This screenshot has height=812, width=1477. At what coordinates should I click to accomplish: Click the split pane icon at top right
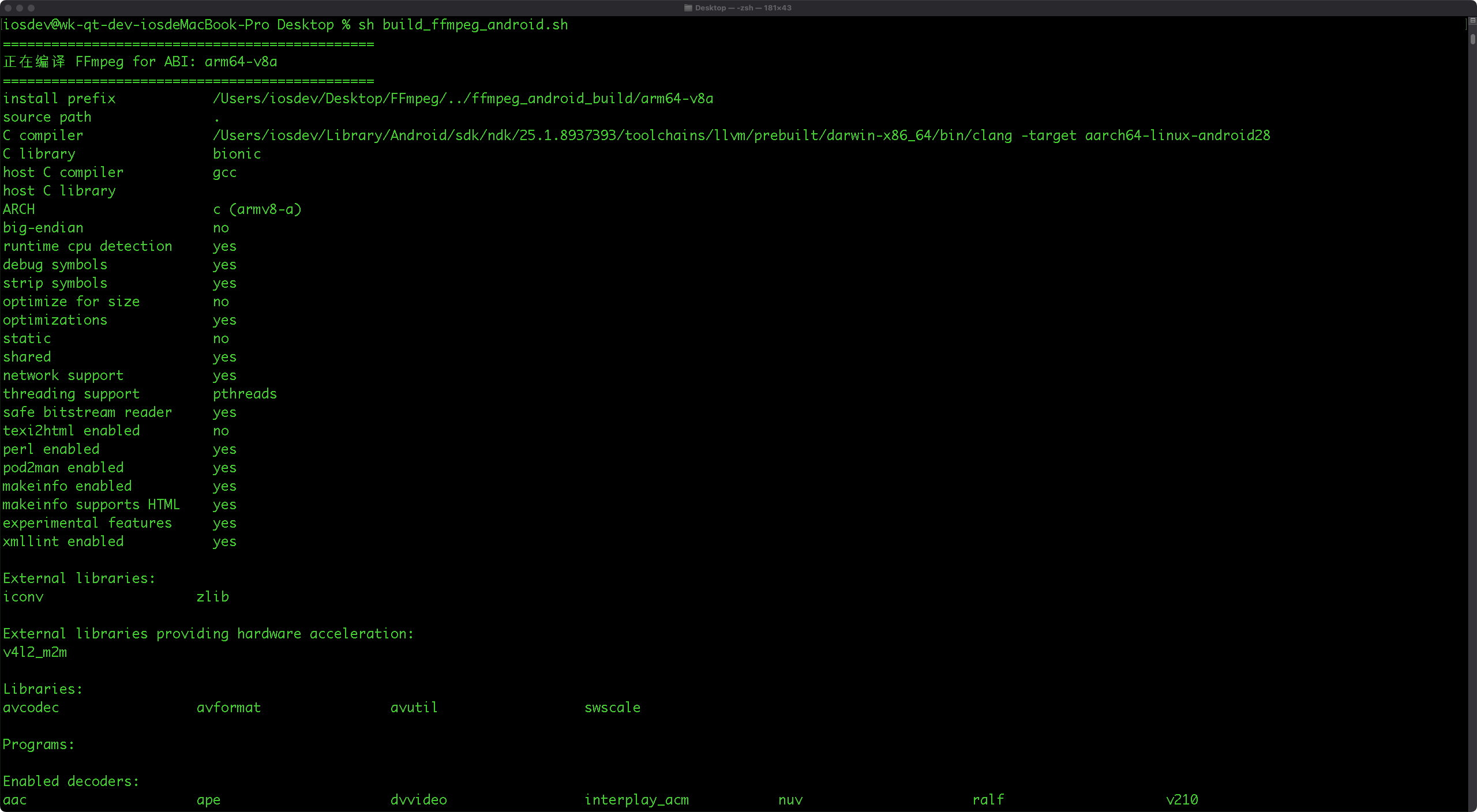[1472, 21]
